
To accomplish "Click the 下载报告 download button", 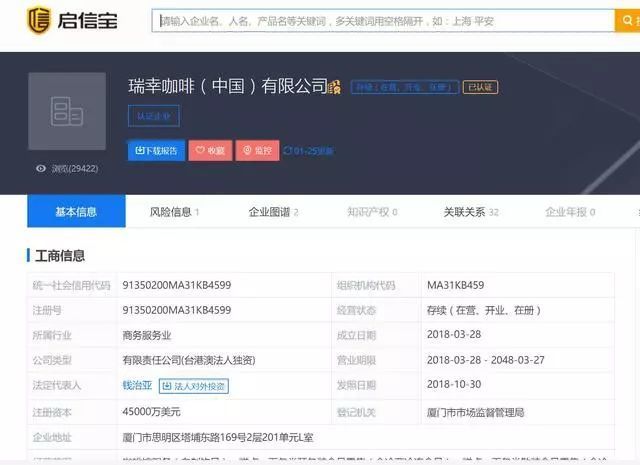I will pyautogui.click(x=155, y=151).
